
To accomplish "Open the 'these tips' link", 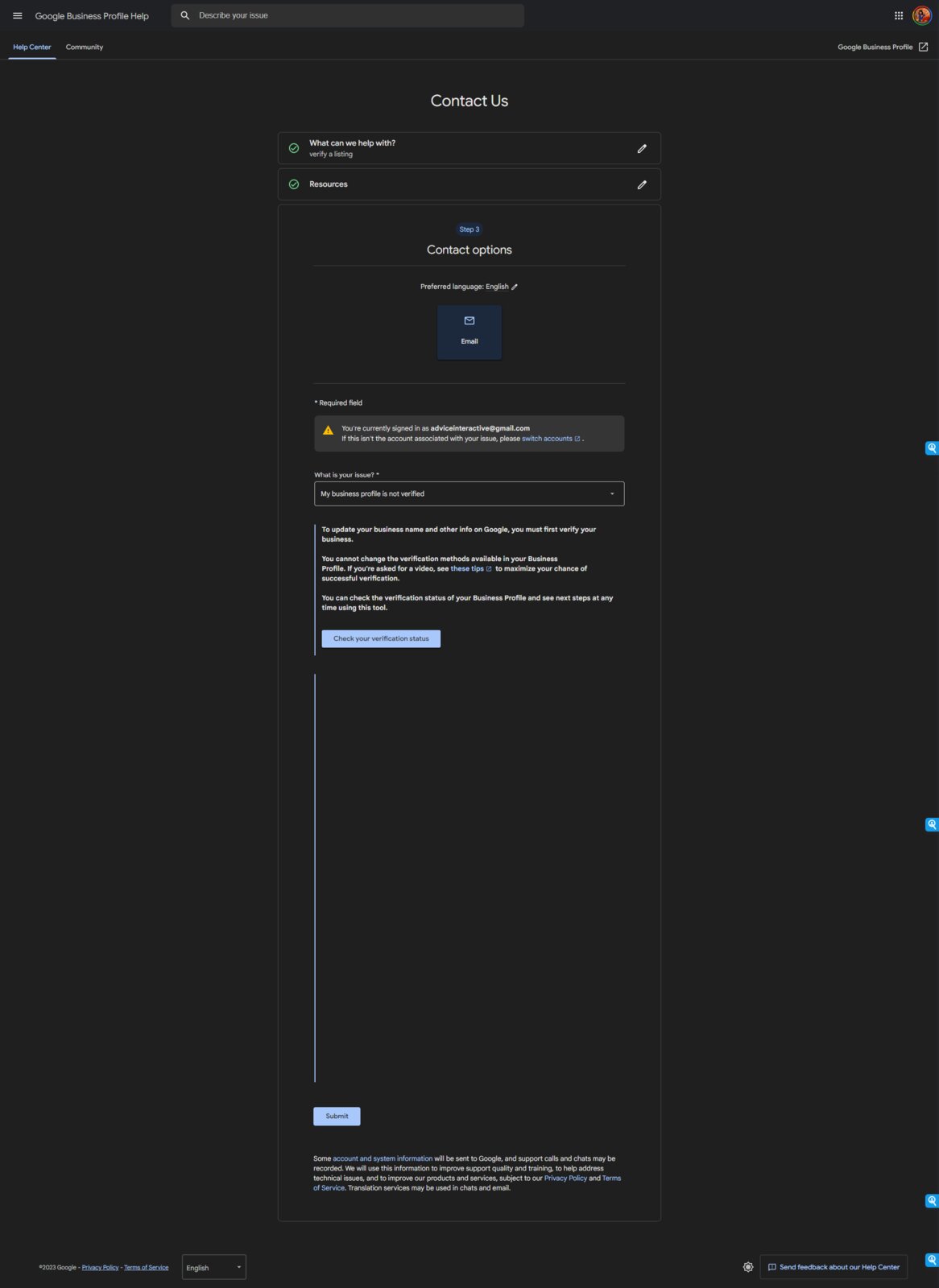I will pyautogui.click(x=471, y=568).
